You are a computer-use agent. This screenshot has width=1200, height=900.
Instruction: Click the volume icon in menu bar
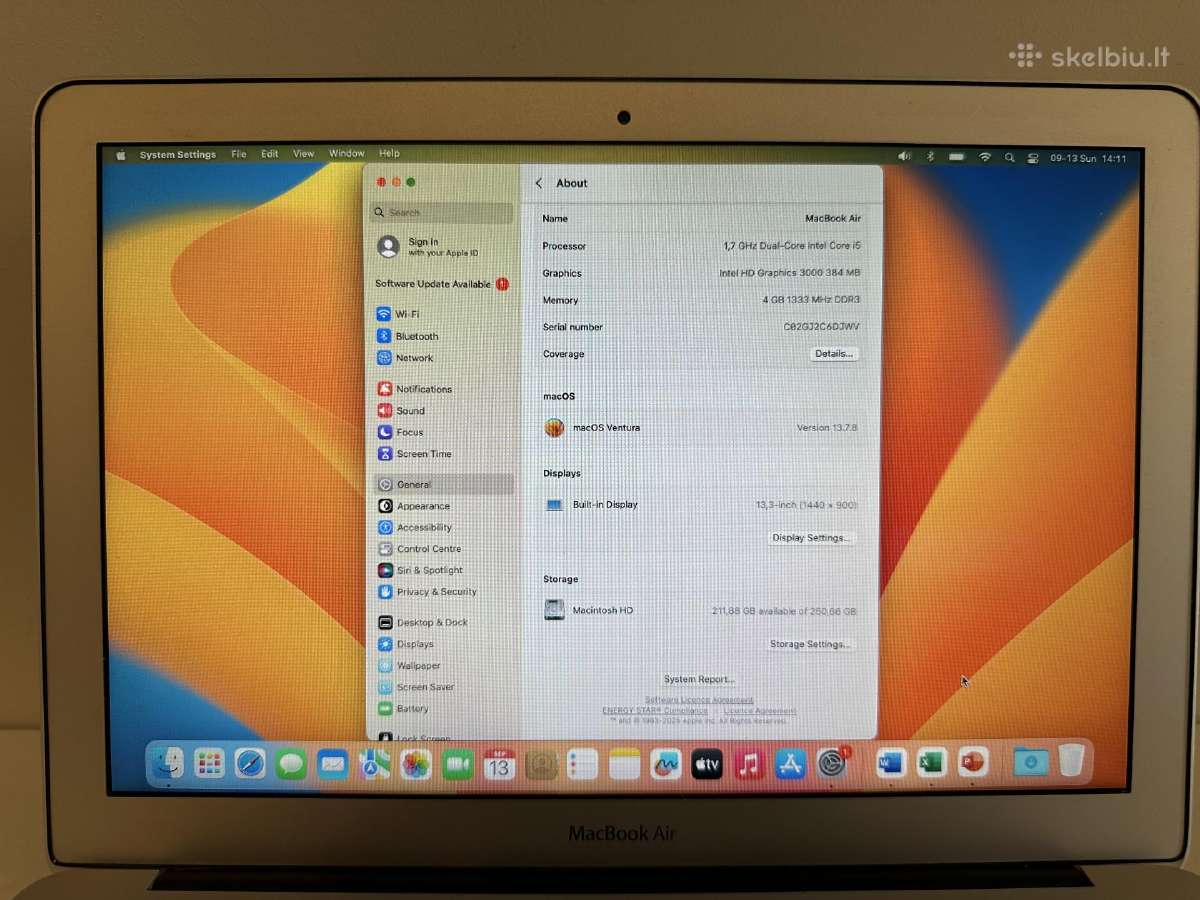[x=904, y=157]
